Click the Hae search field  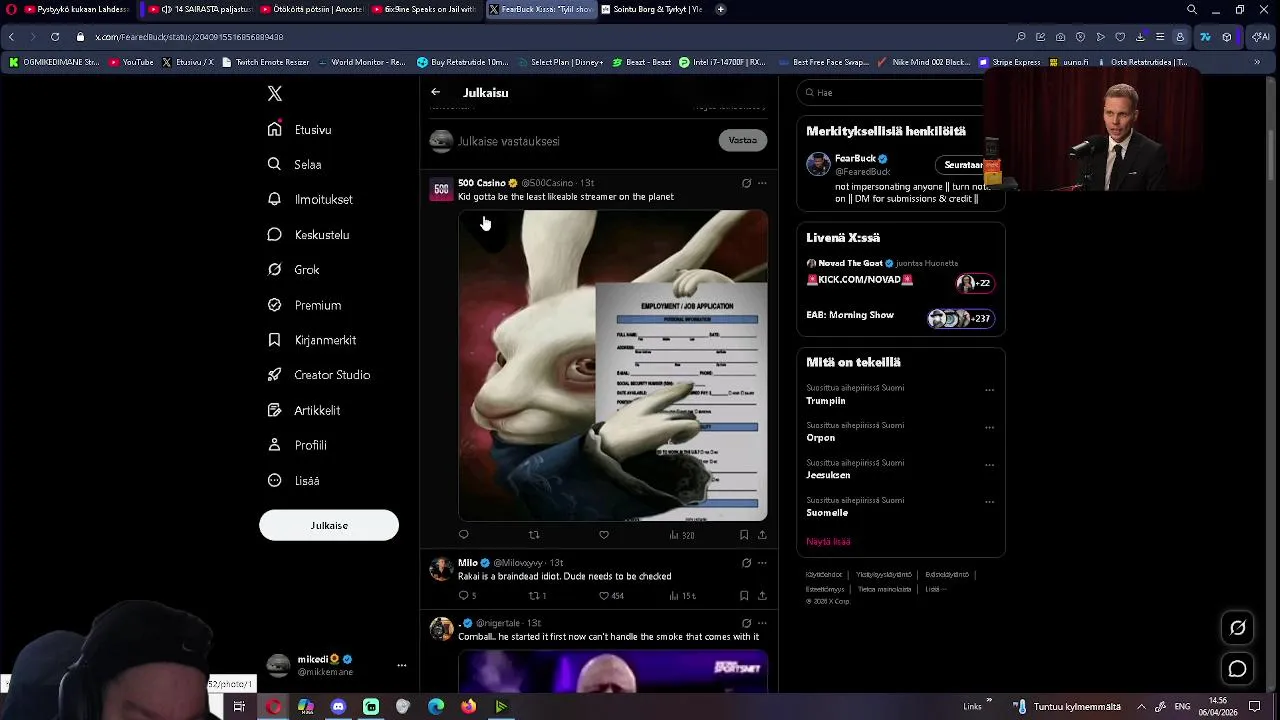895,92
